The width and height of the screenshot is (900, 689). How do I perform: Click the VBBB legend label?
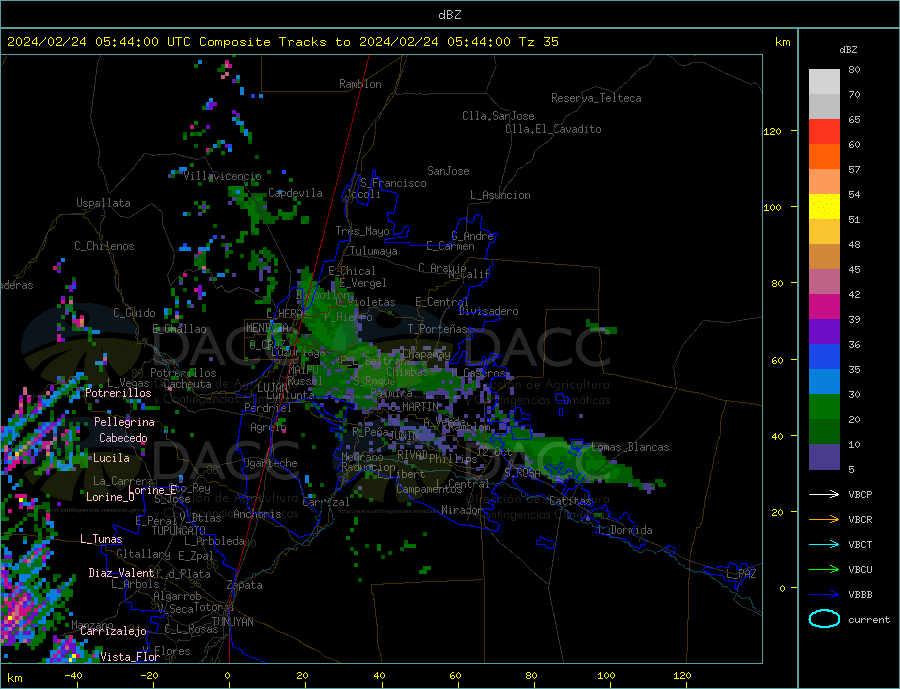860,595
